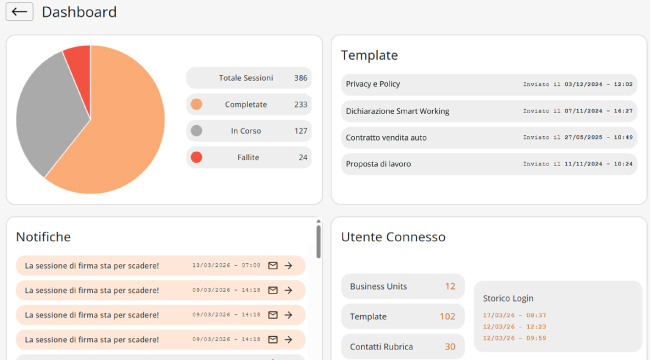Image resolution: width=650 pixels, height=360 pixels.
Task: Click the Notifiche scrollbar thumb
Action: pyautogui.click(x=318, y=242)
